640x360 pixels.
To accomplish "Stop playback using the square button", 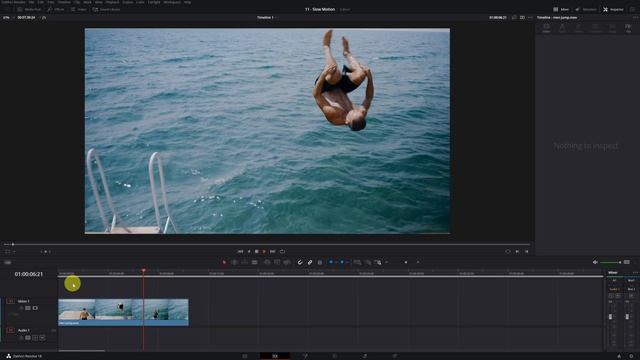I will click(x=257, y=251).
